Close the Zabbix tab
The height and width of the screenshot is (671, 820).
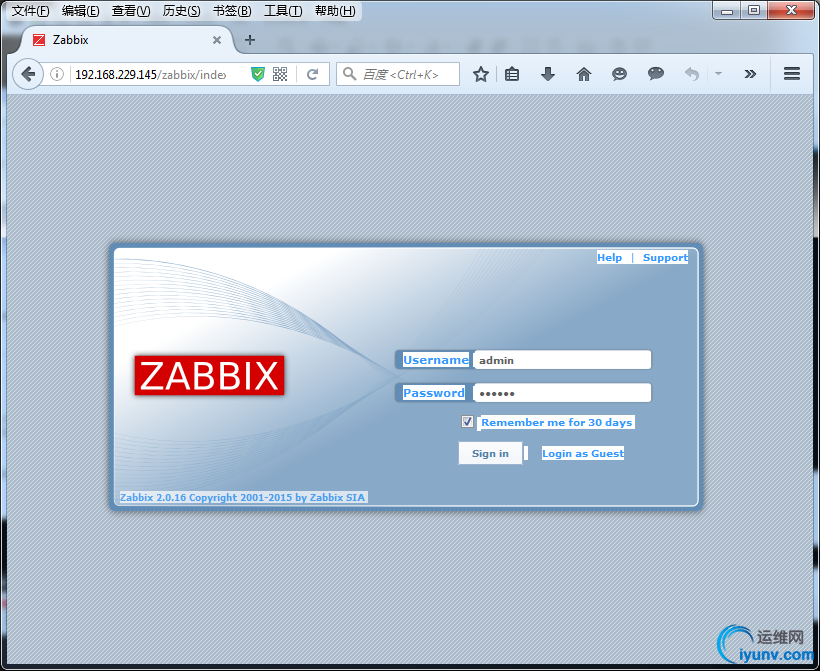pyautogui.click(x=217, y=40)
